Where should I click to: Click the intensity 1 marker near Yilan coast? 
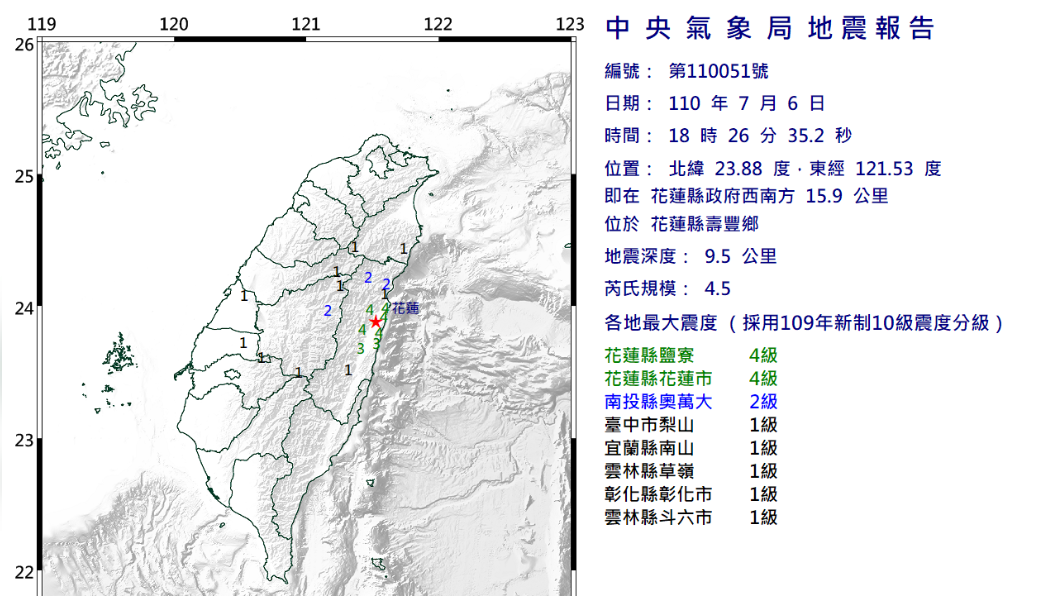pyautogui.click(x=404, y=249)
